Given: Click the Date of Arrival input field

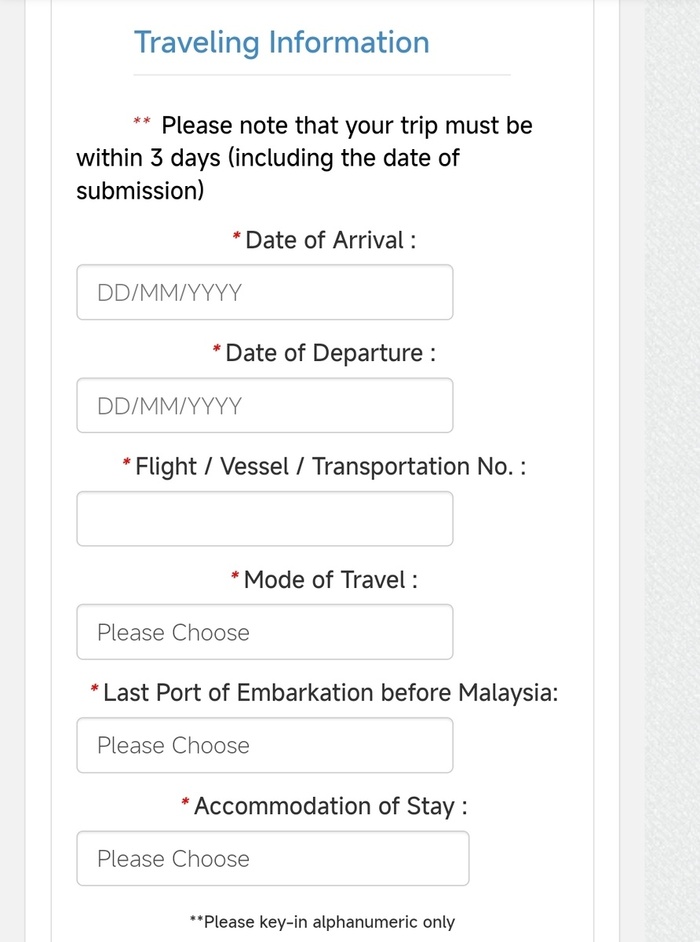Looking at the screenshot, I should (x=264, y=293).
